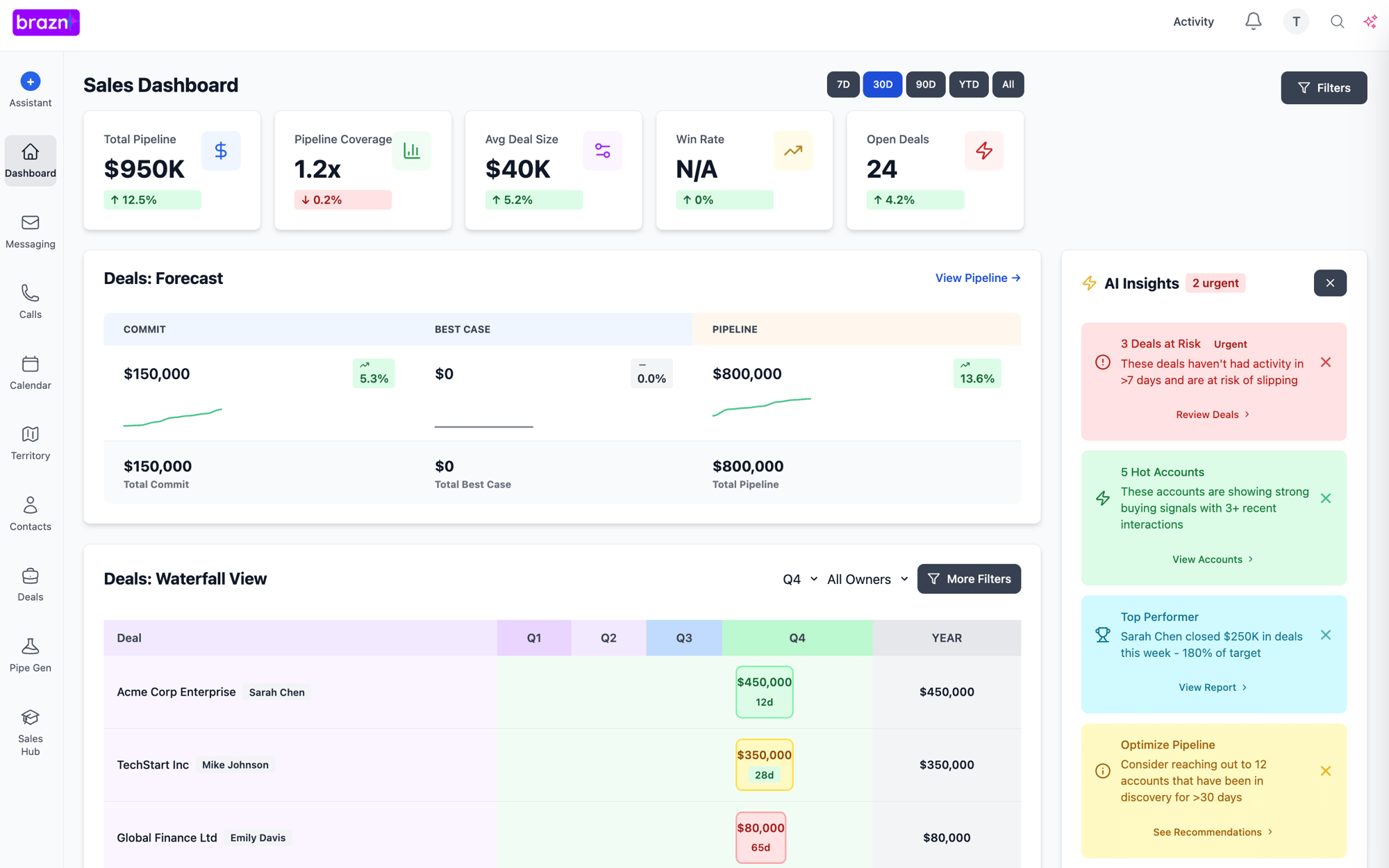Open Messaging envelope icon
Viewport: 1389px width, 868px height.
pos(30,222)
